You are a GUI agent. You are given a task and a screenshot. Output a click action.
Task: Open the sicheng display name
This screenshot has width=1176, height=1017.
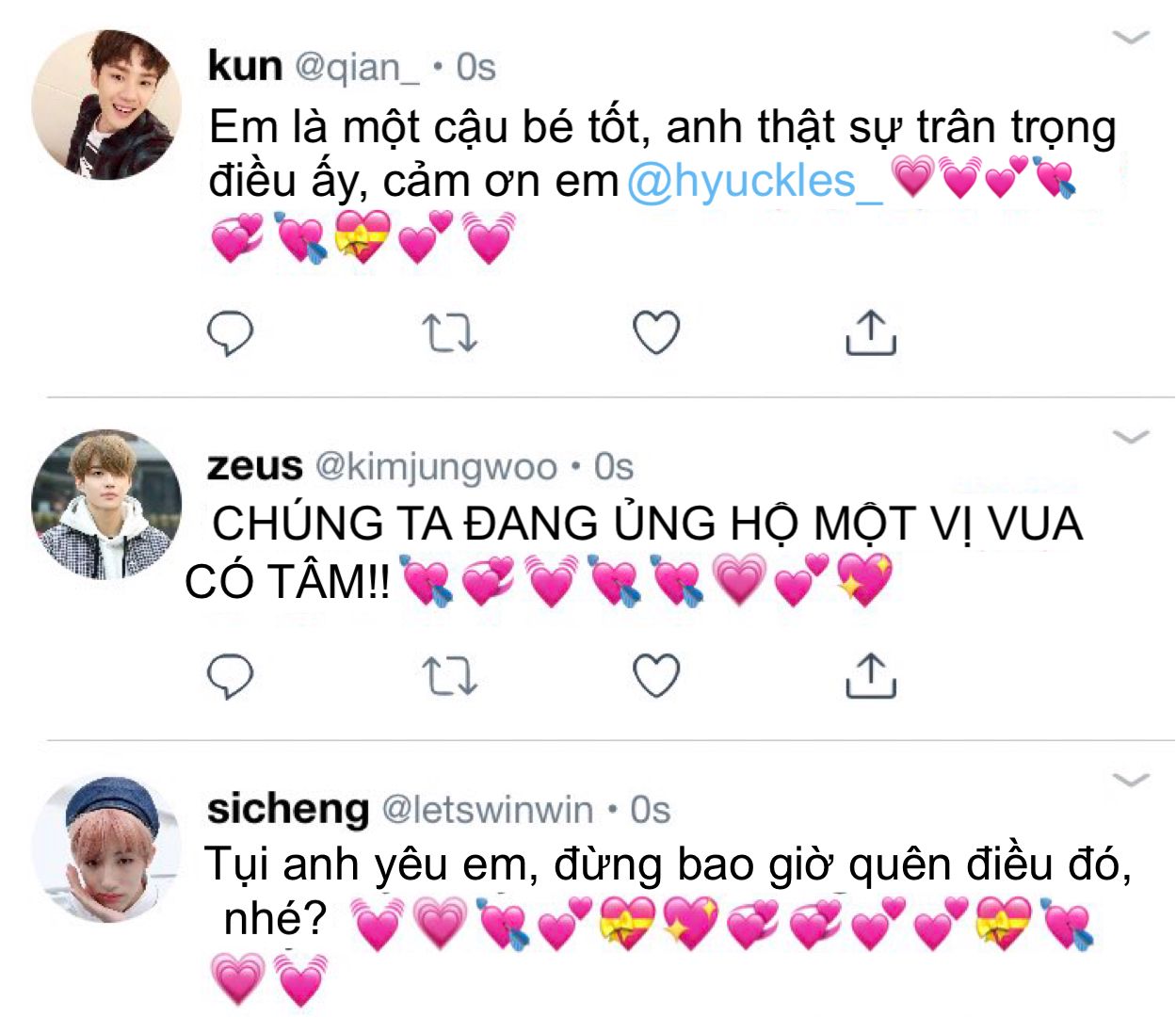[288, 809]
